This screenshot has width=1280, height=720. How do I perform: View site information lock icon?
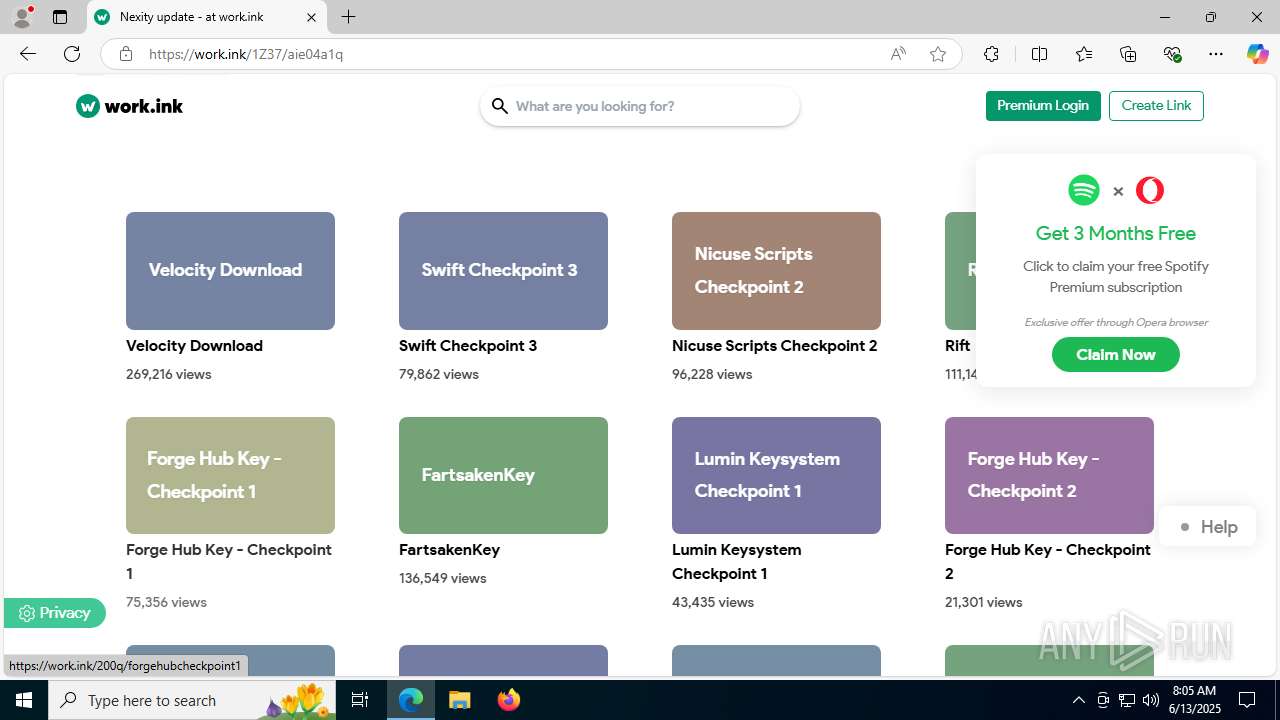pyautogui.click(x=126, y=54)
